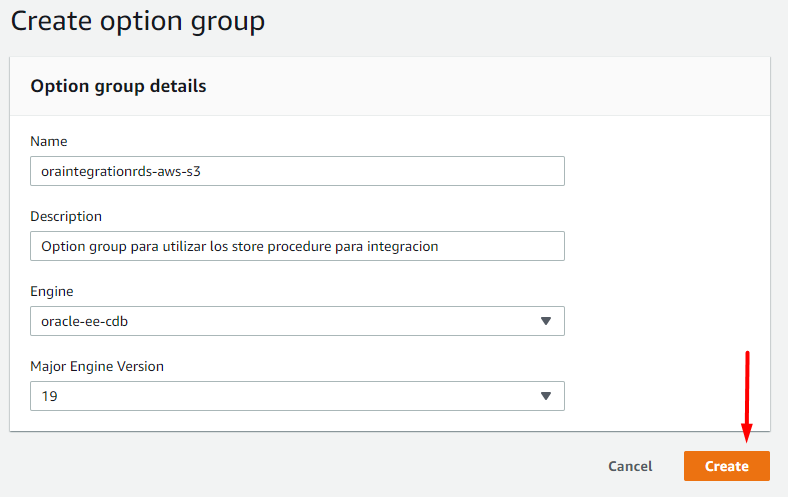Image resolution: width=788 pixels, height=497 pixels.
Task: Click the Option group details heading
Action: pos(118,86)
